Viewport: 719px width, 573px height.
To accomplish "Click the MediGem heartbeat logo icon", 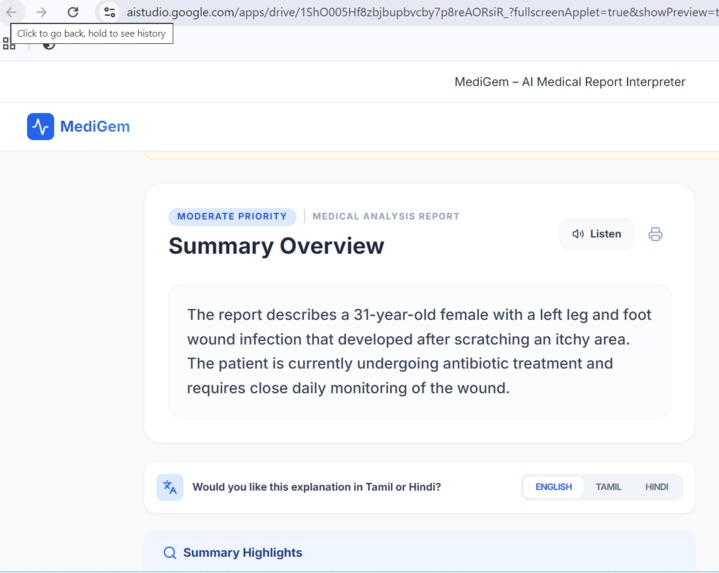I will (40, 127).
